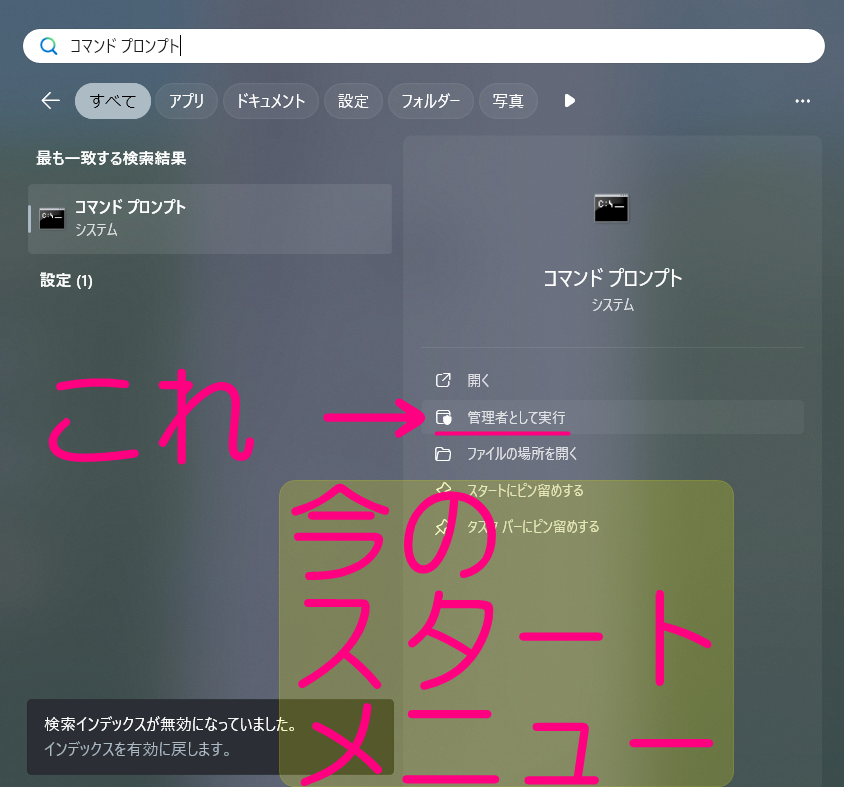Click 開く to launch Command Prompt
The height and width of the screenshot is (787, 844).
pos(613,381)
